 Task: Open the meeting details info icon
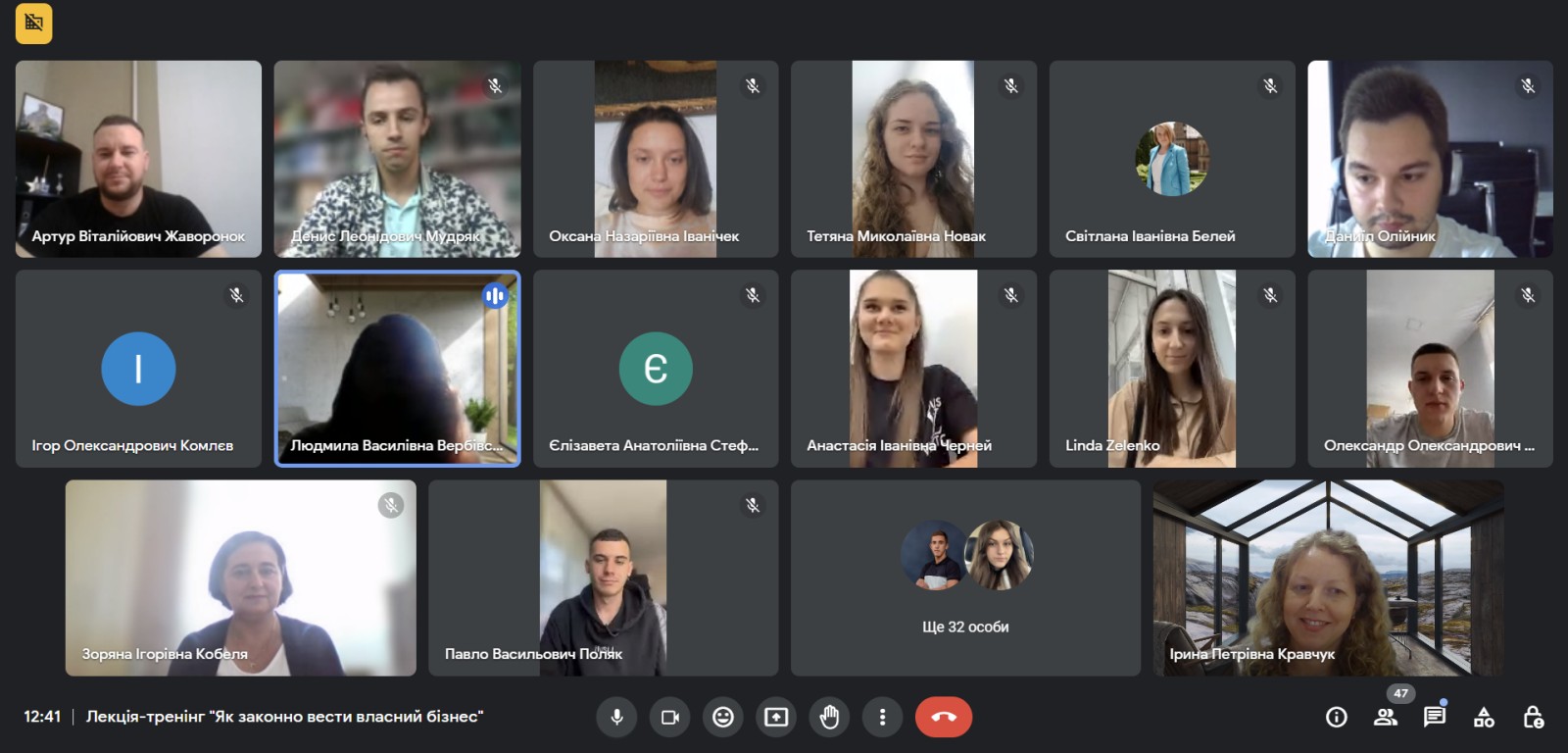[1336, 718]
